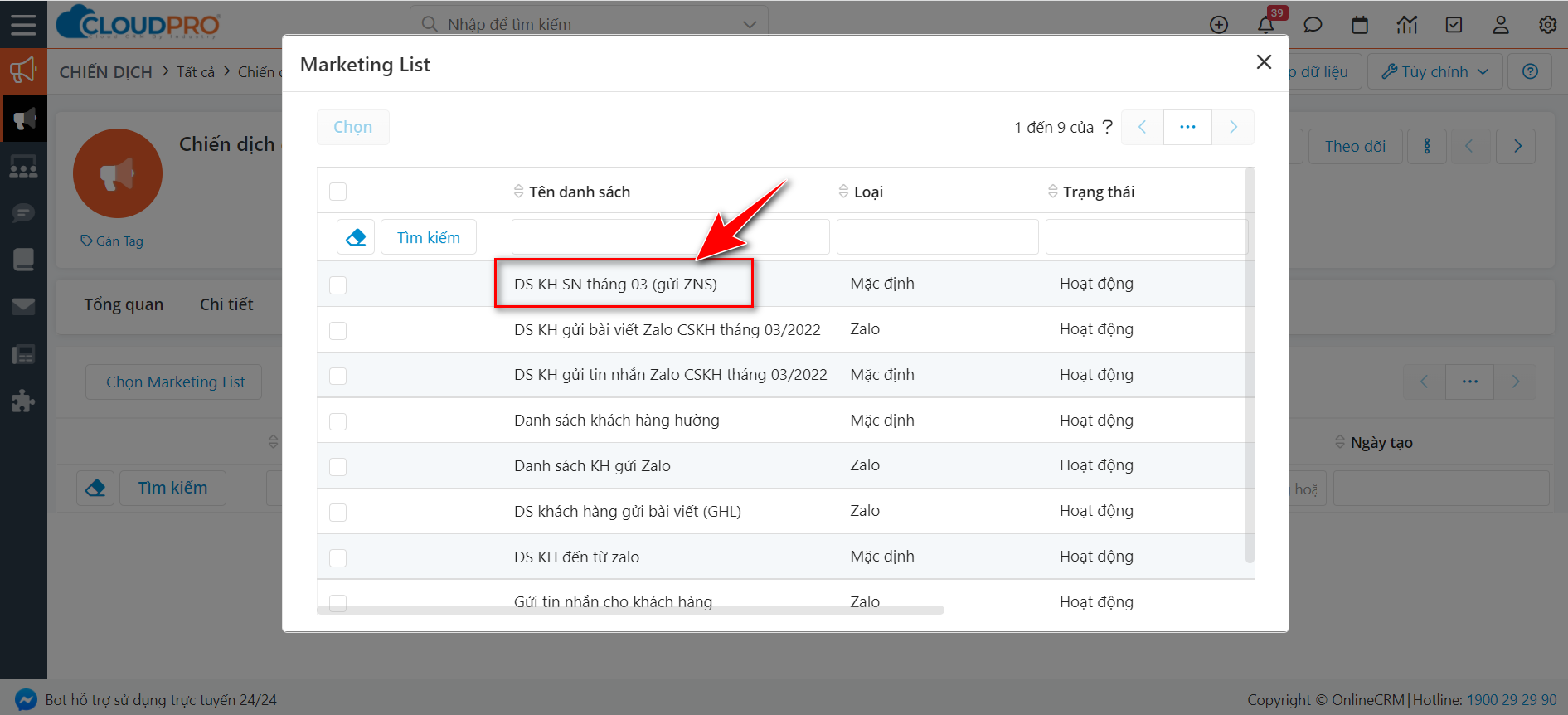The image size is (1568, 715).
Task: Click the Loại filter input
Action: point(938,237)
